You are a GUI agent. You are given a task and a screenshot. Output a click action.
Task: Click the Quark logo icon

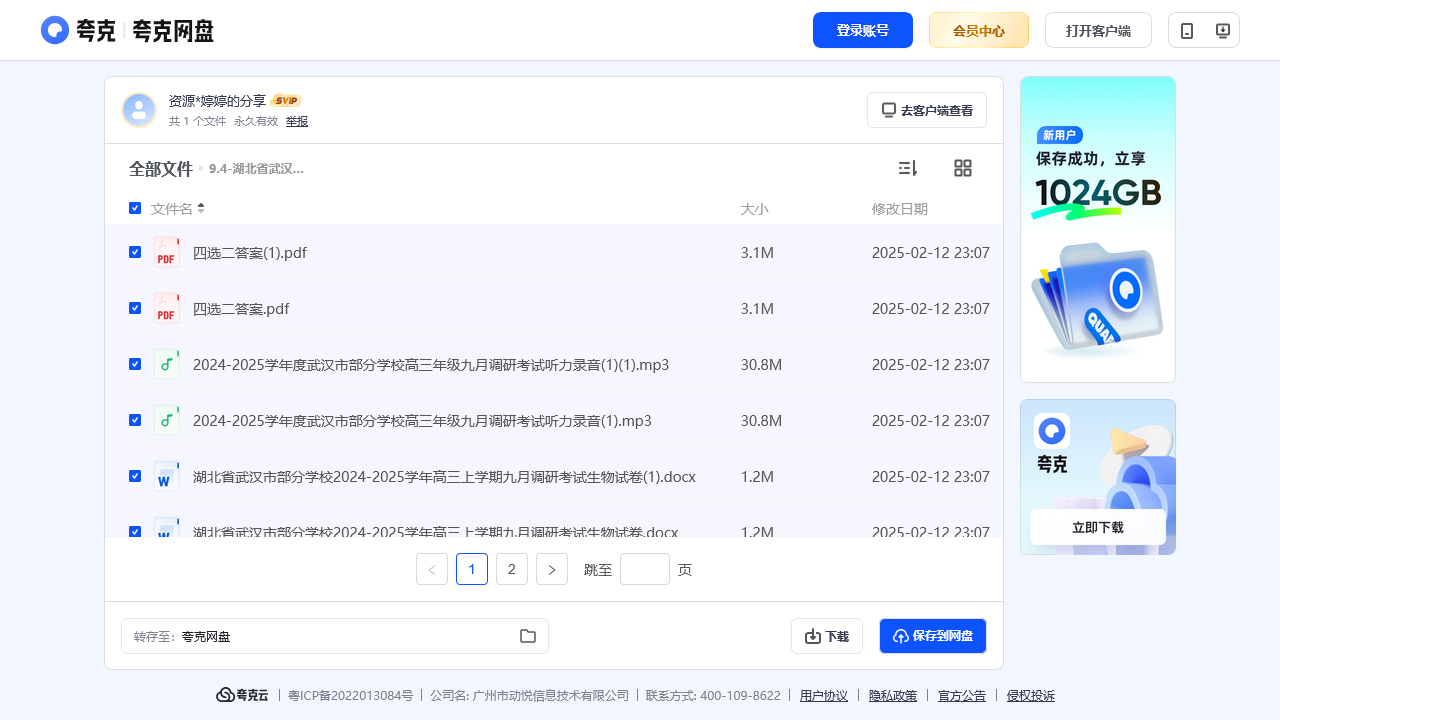pyautogui.click(x=55, y=30)
